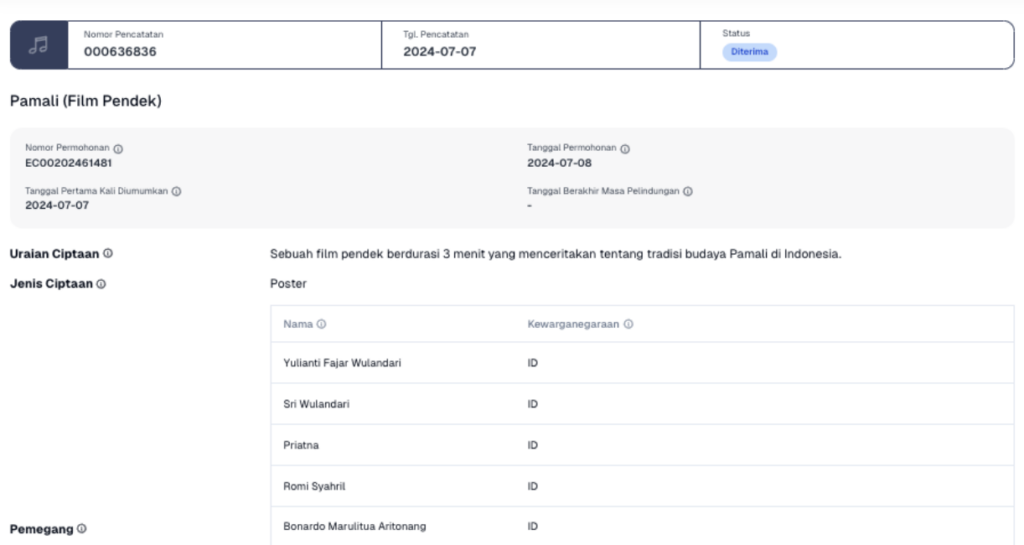
Task: Click the music note icon in header
Action: coord(39,45)
